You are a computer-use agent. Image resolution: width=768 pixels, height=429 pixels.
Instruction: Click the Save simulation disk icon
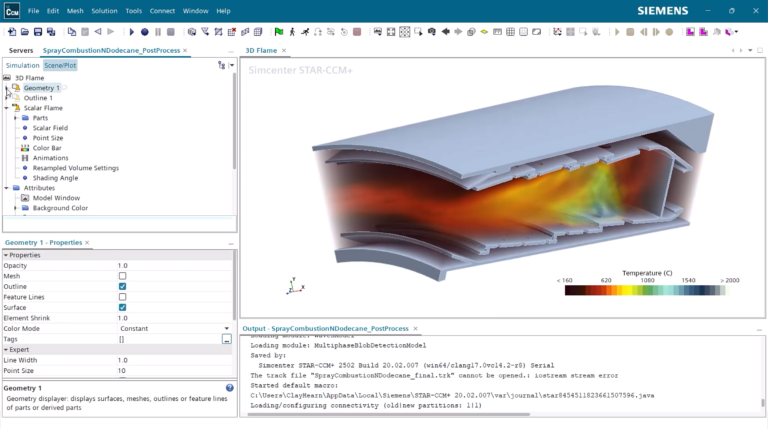(38, 32)
